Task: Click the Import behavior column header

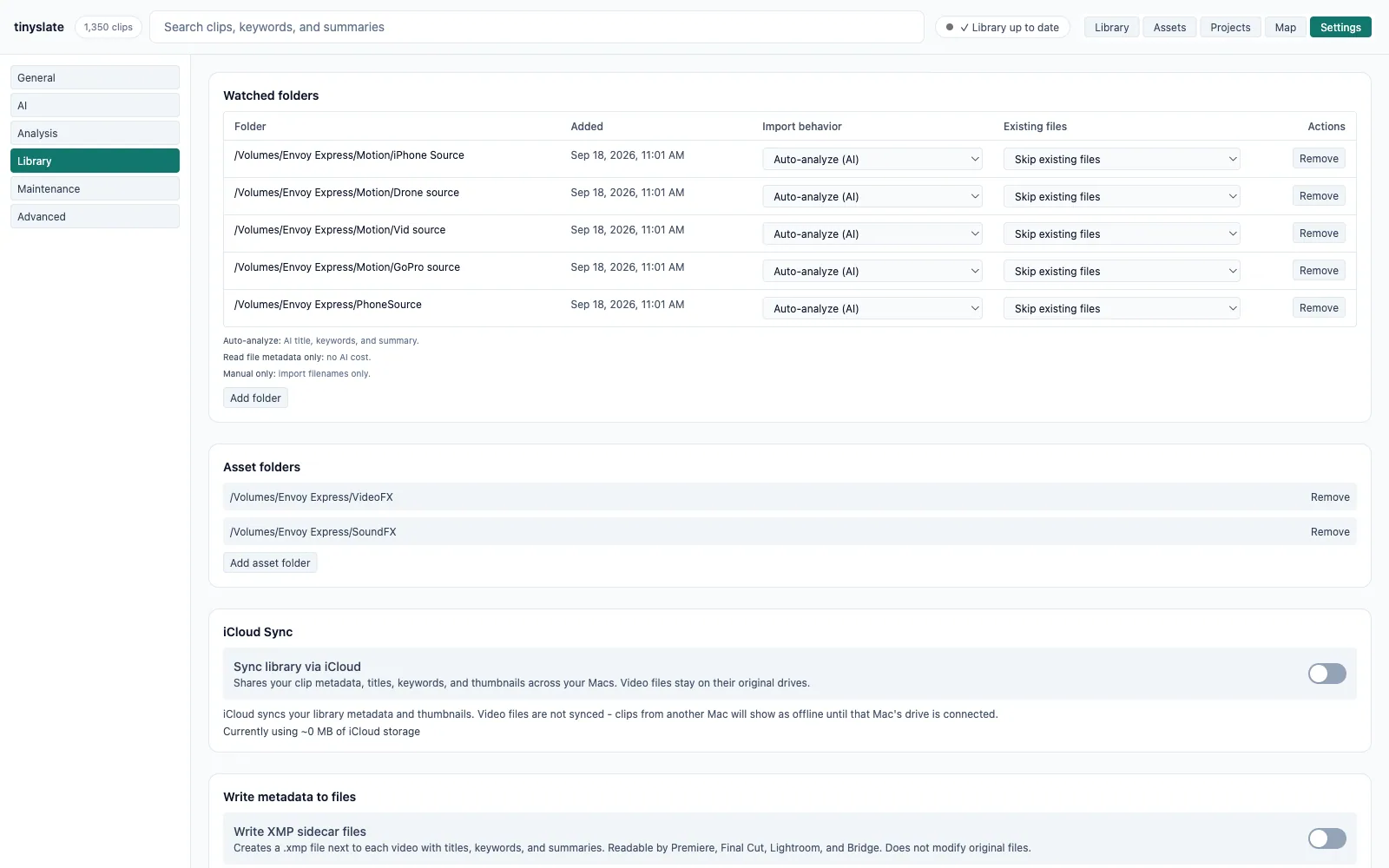Action: pos(802,126)
